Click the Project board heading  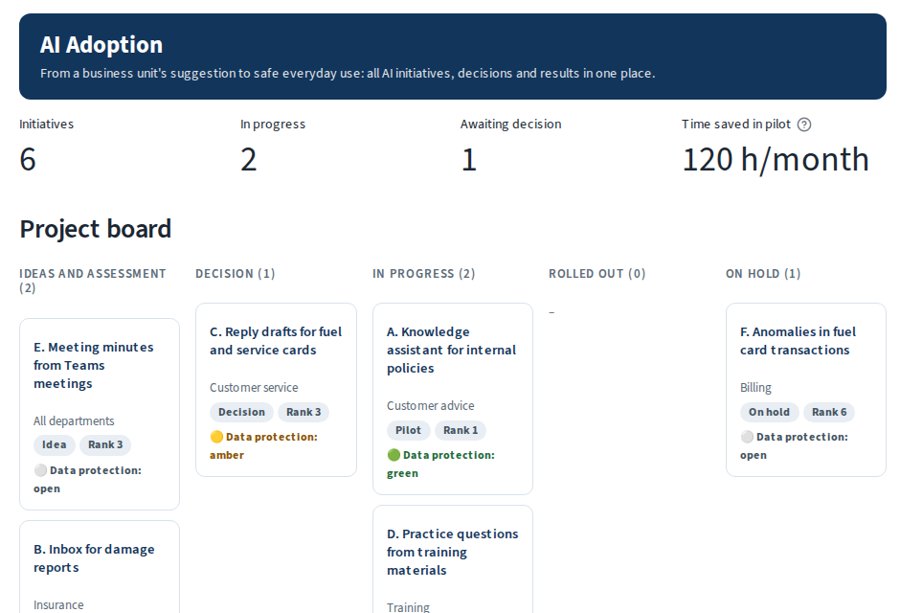95,229
